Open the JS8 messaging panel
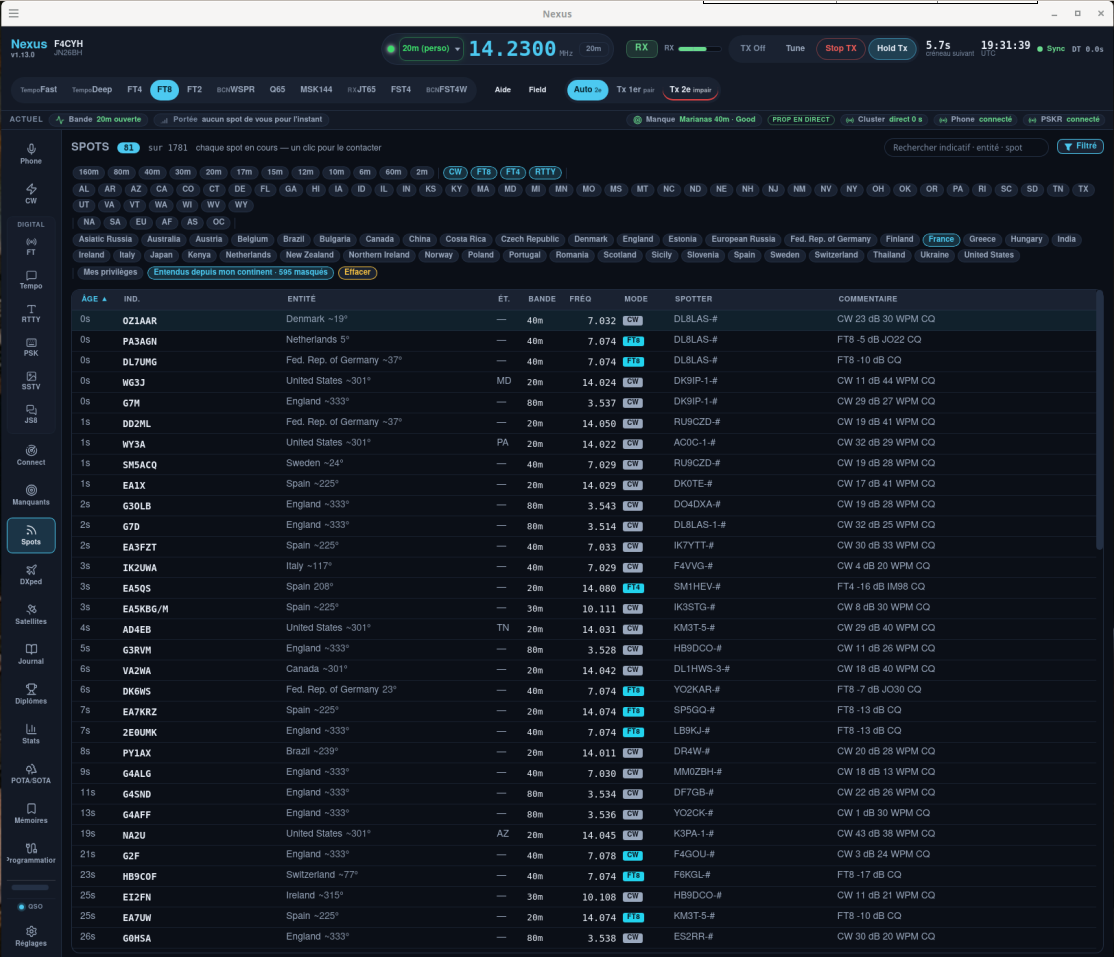 click(31, 413)
